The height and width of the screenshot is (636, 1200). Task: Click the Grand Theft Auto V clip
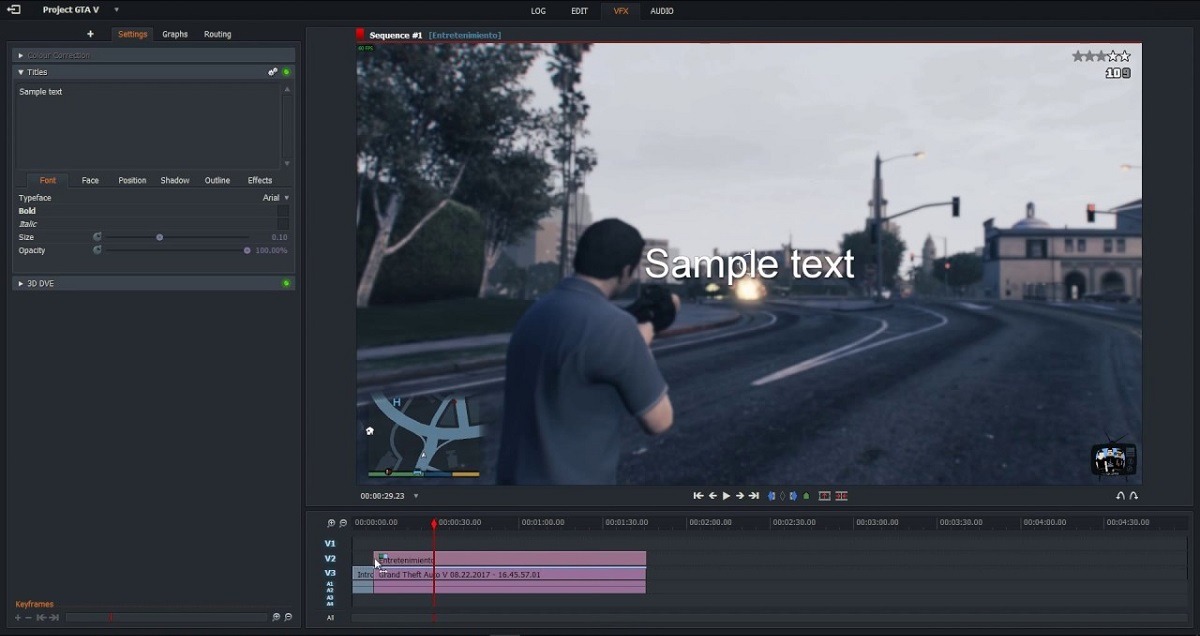click(510, 574)
